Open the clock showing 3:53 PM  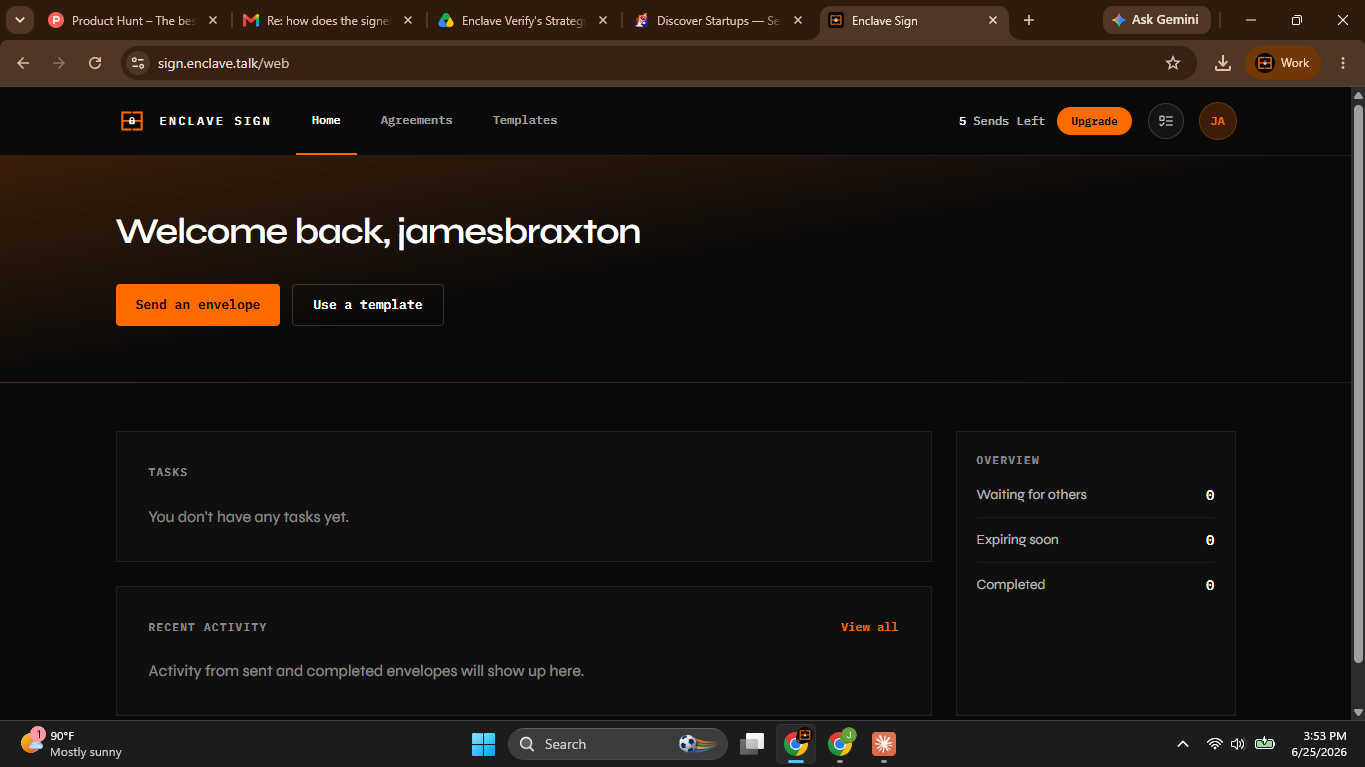[1319, 744]
